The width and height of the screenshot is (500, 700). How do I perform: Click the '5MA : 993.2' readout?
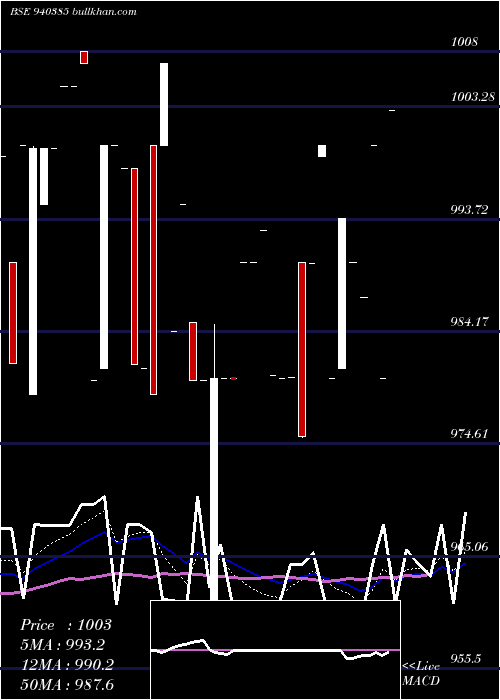(62, 645)
